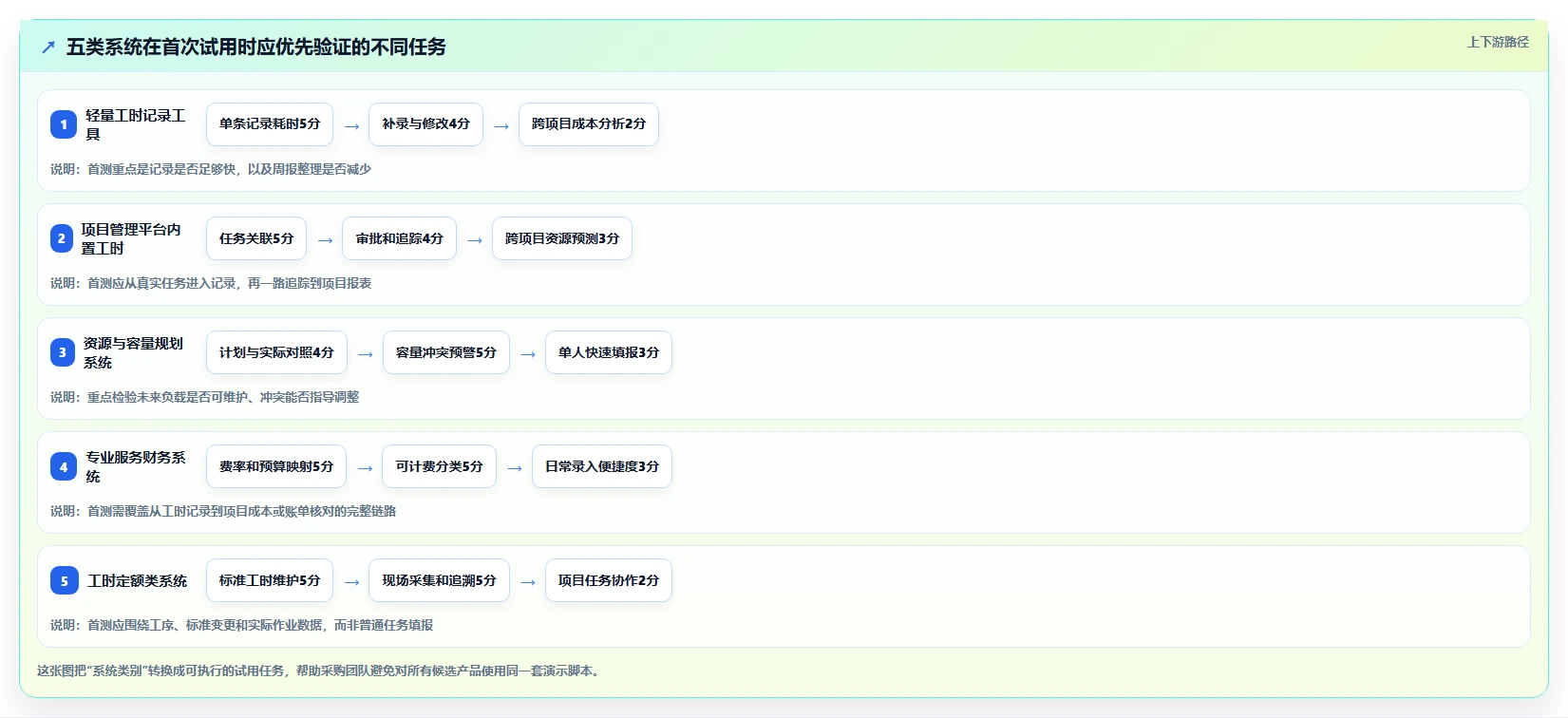Click the note 说明：首测应从真实任务进入记录
The width and height of the screenshot is (1568, 718).
(211, 283)
